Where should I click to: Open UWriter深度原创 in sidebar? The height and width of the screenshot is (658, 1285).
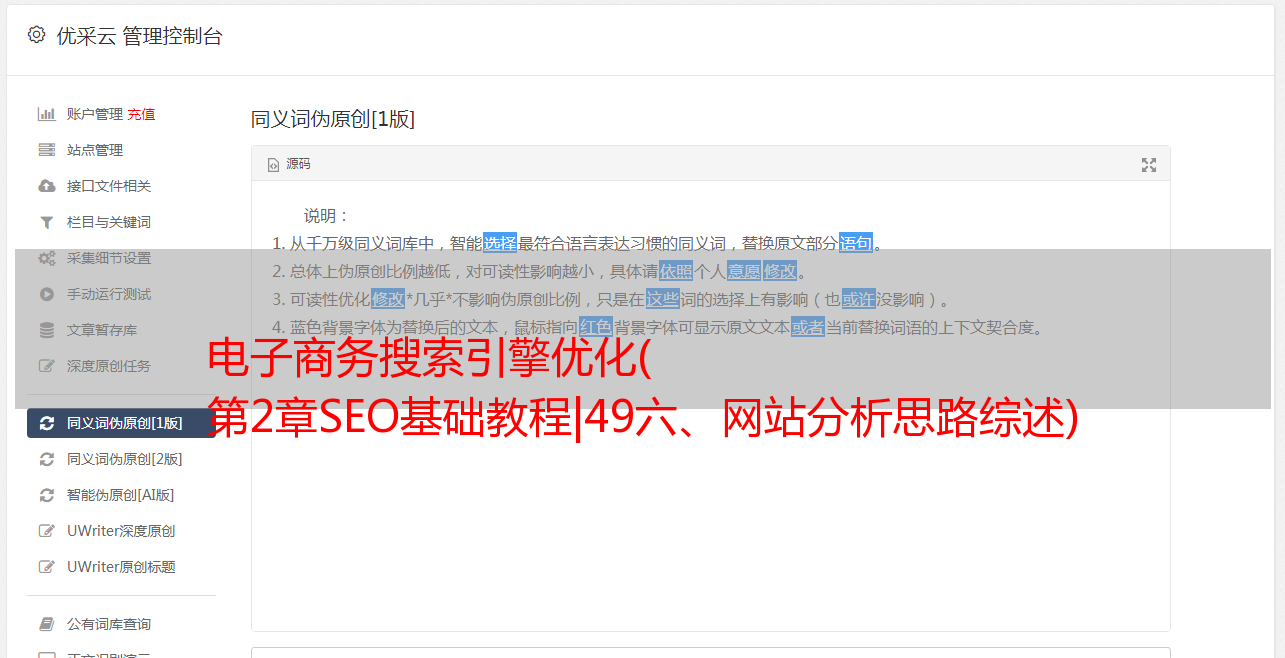point(121,531)
